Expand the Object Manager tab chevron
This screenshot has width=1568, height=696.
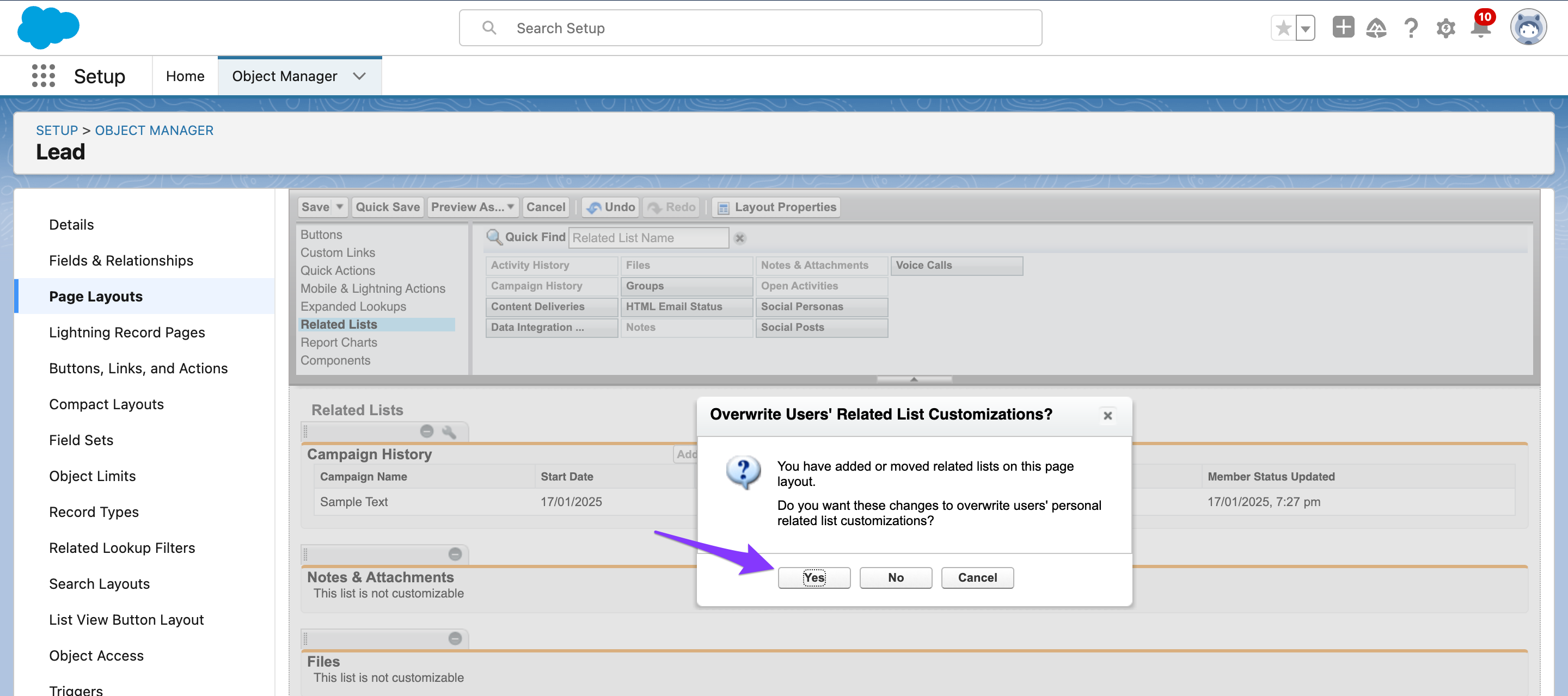(x=359, y=76)
